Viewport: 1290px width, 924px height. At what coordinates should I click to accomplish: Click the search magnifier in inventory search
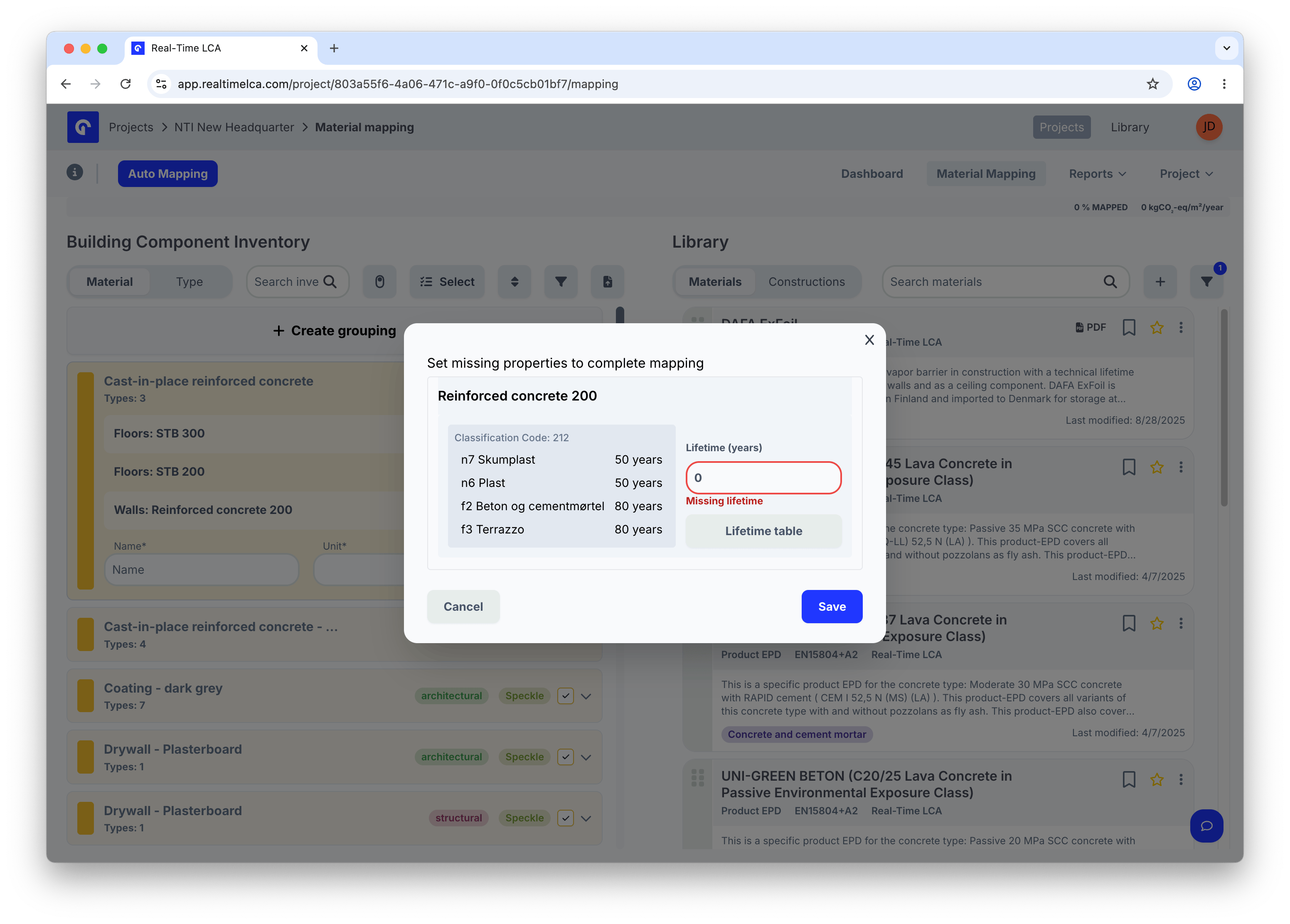330,281
